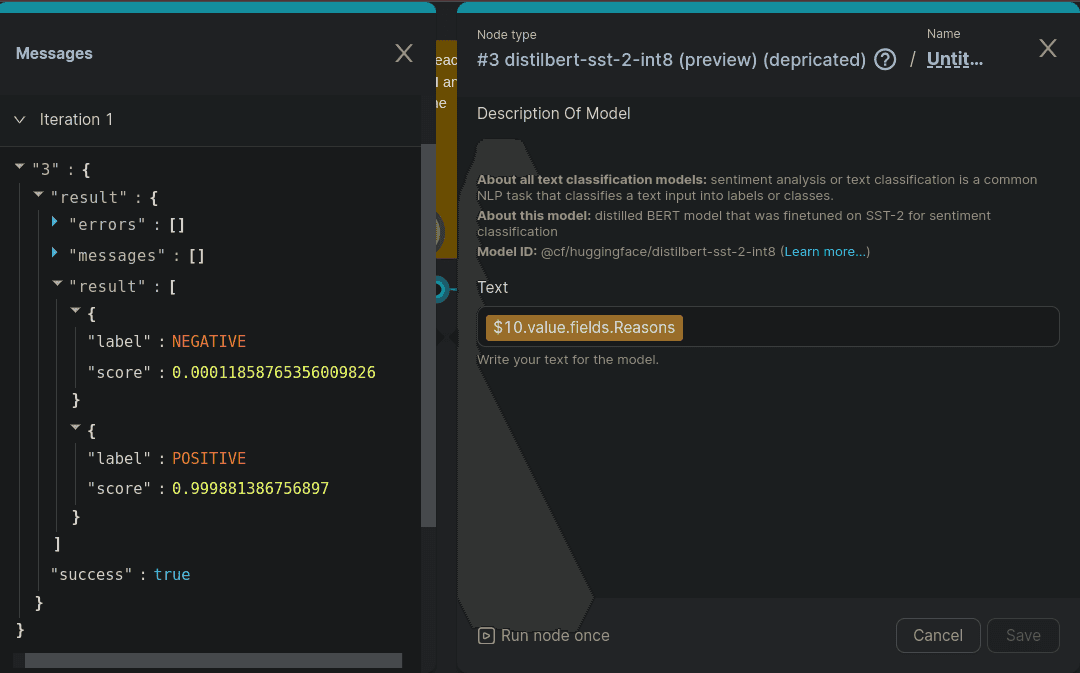1080x673 pixels.
Task: Click the Save button
Action: [1023, 635]
